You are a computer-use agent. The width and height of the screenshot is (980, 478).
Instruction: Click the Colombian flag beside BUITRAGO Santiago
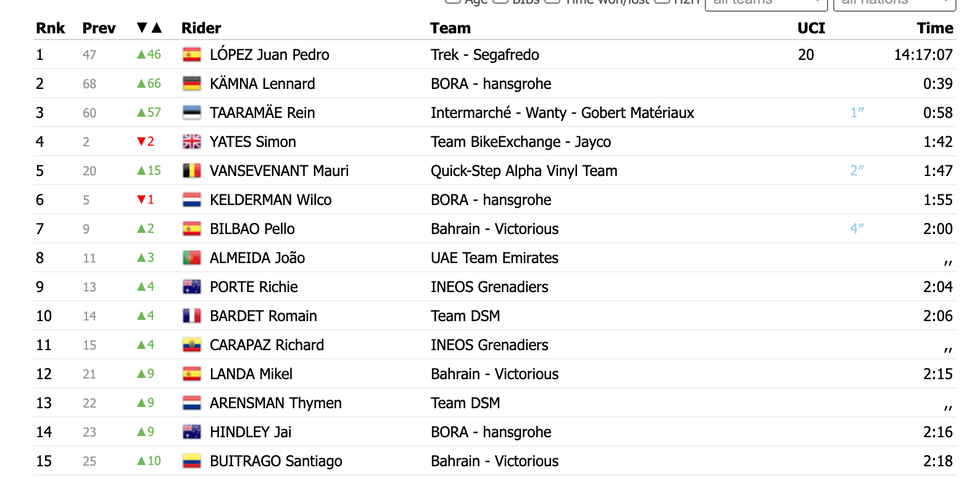pyautogui.click(x=192, y=461)
